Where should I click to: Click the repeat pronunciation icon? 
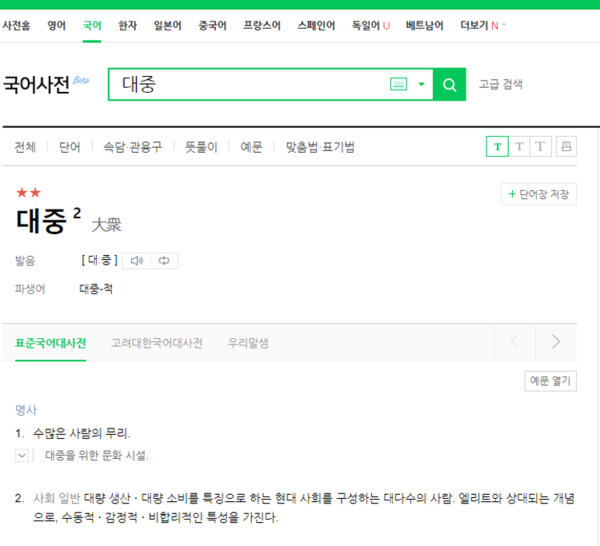[164, 261]
